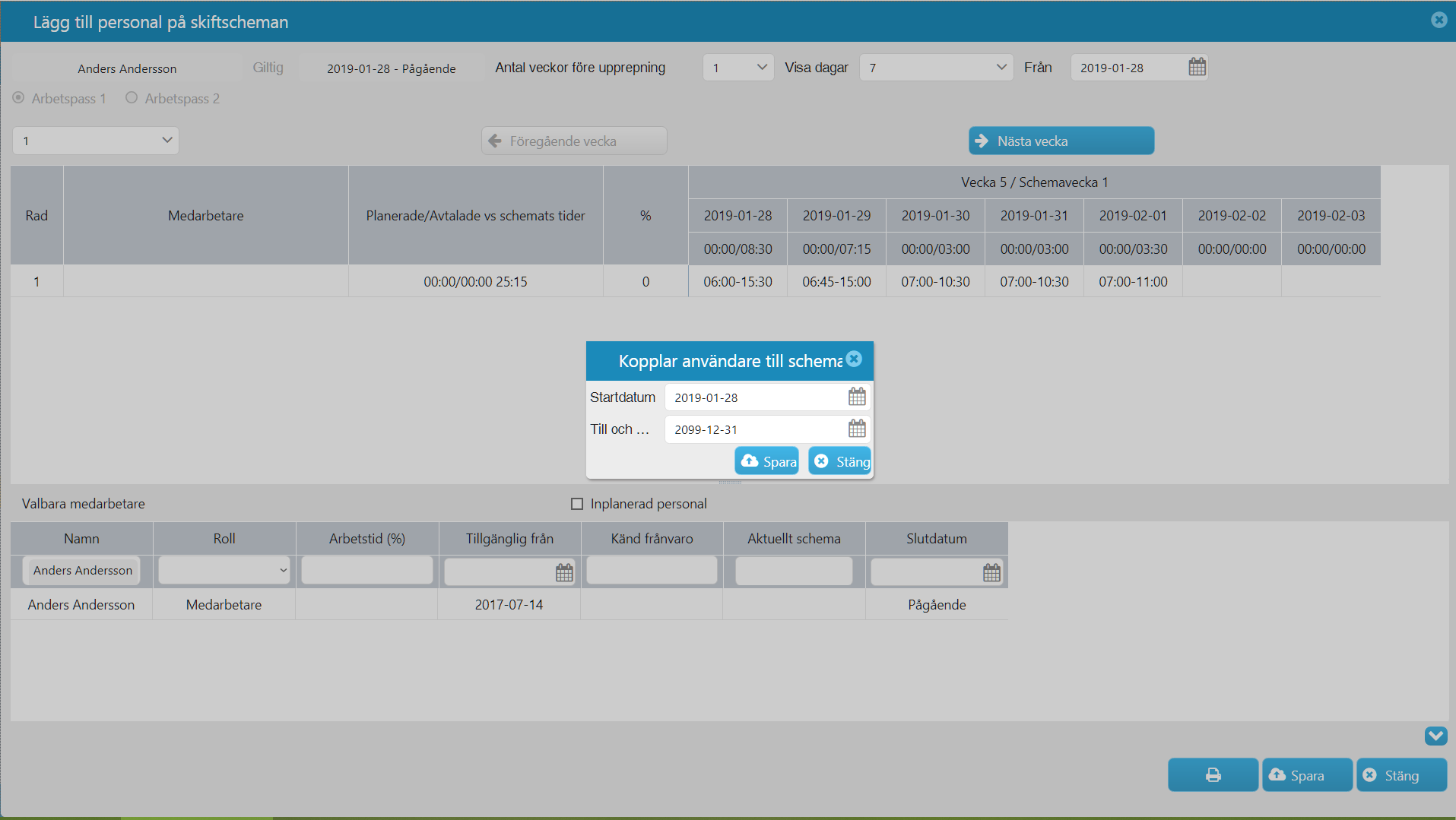This screenshot has width=1456, height=820.
Task: Click the Namn filter field Anders Andersson
Action: pos(82,570)
